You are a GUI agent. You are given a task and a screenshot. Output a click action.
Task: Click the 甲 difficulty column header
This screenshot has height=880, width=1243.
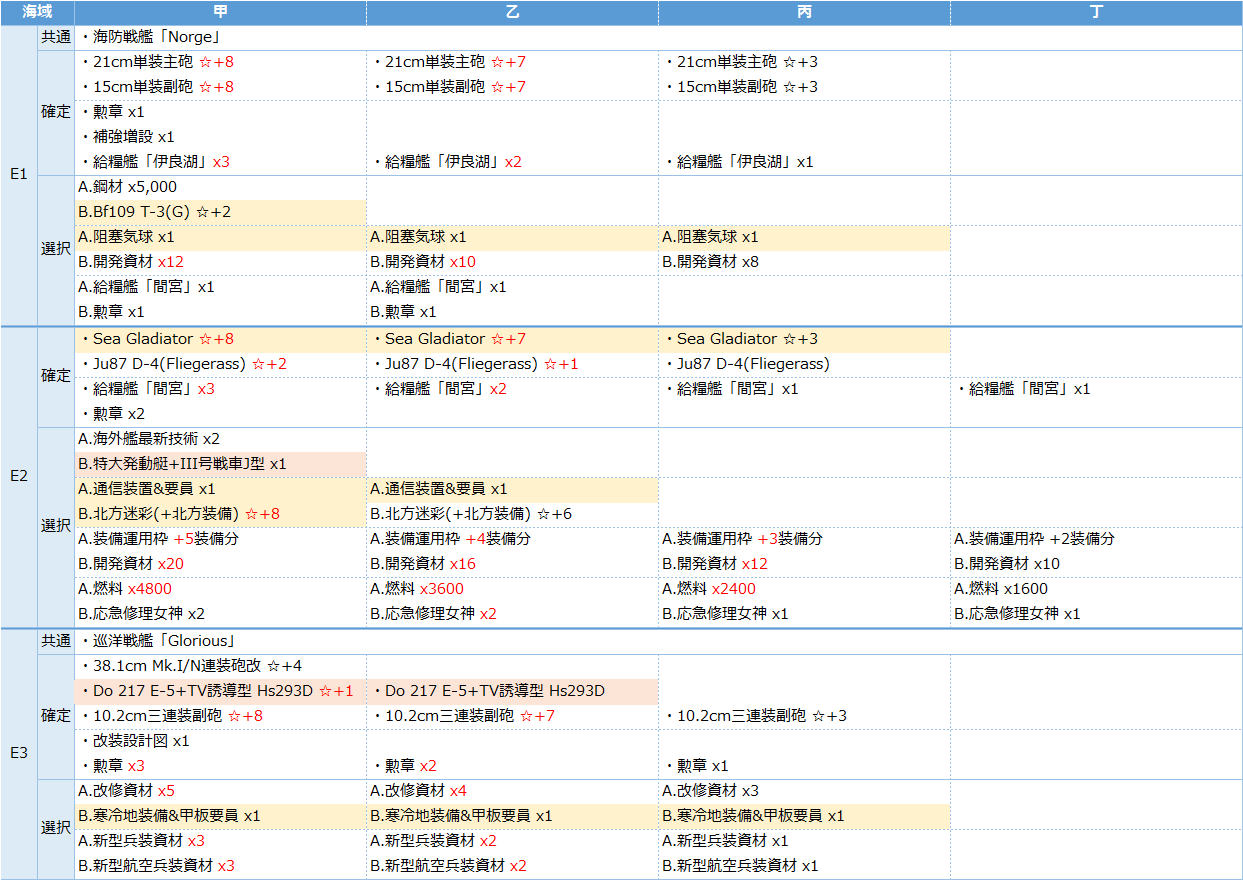pyautogui.click(x=220, y=13)
